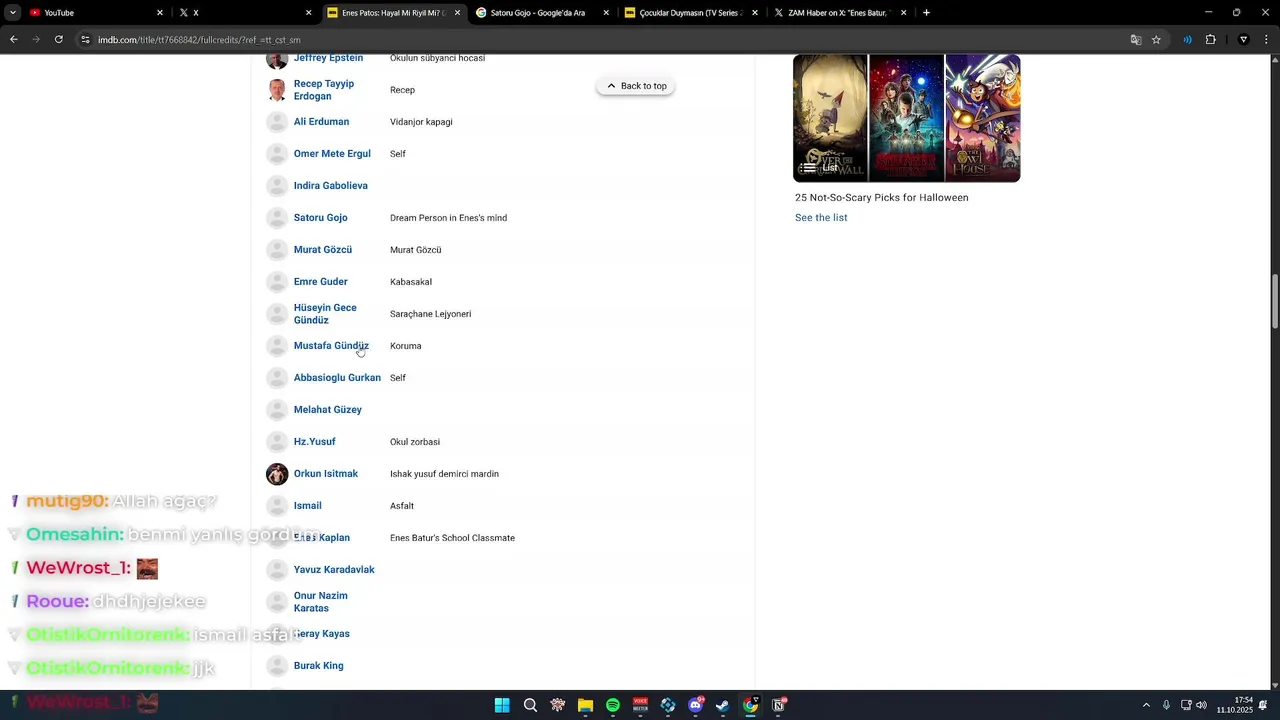
Task: Switch to the YouTube tab
Action: [x=96, y=13]
